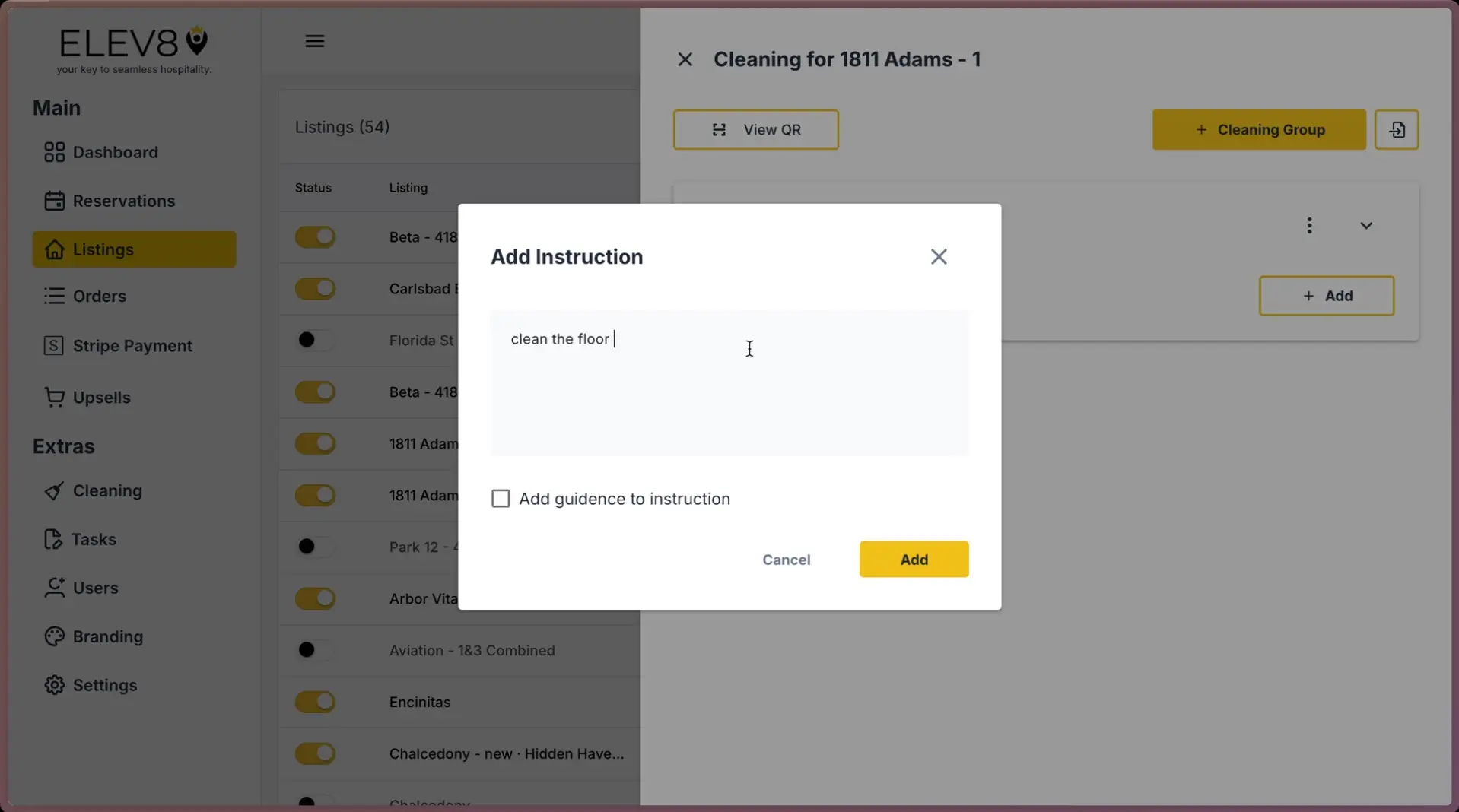Expand the collapsed section chevron

coord(1365,225)
